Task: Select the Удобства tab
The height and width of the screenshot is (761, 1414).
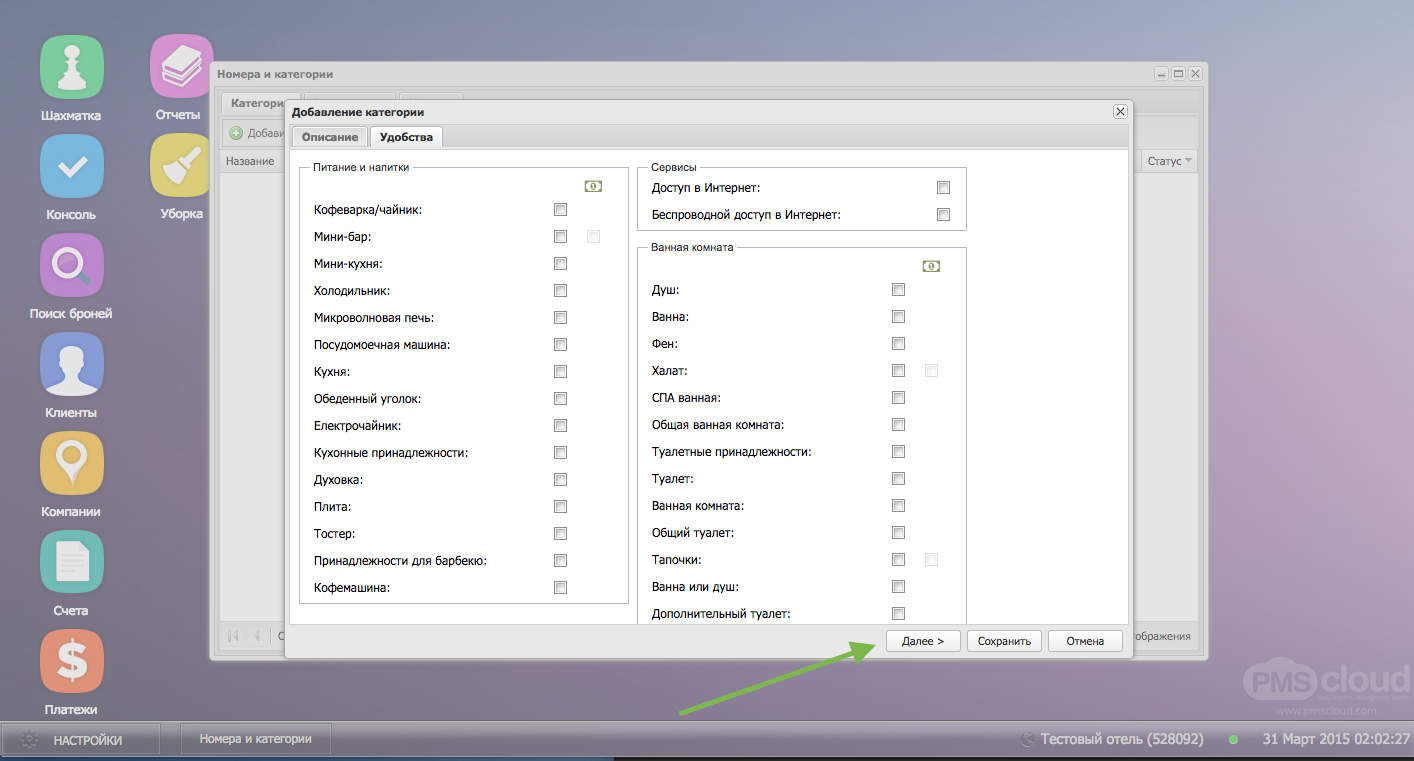Action: pos(406,137)
